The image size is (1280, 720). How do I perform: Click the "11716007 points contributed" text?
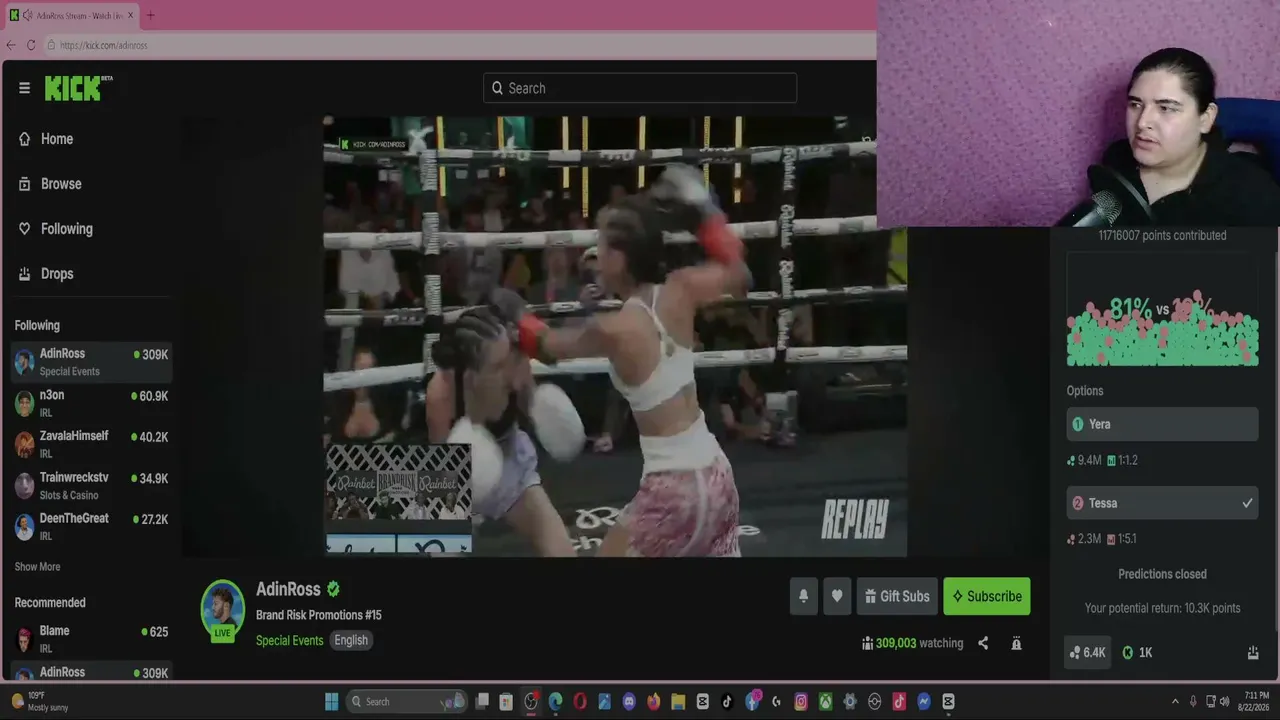(x=1162, y=235)
